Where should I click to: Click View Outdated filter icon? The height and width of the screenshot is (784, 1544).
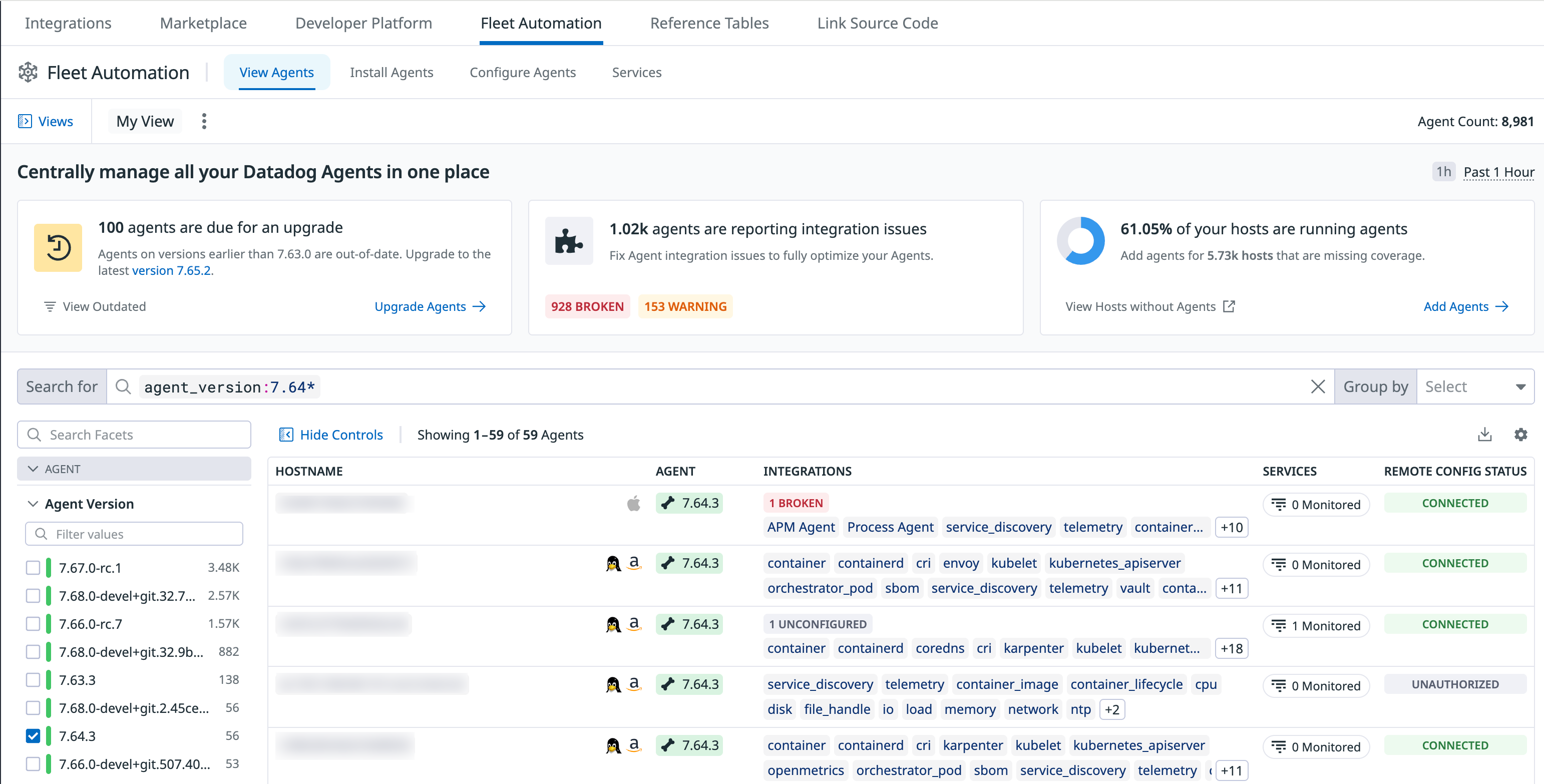pyautogui.click(x=50, y=306)
